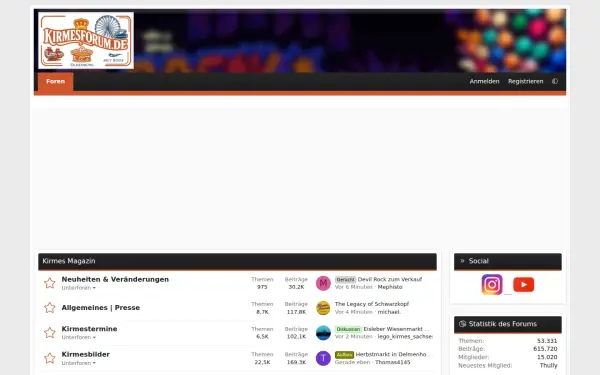The width and height of the screenshot is (600, 375).
Task: Click Beiträge value 117,8K
Action: (x=297, y=312)
